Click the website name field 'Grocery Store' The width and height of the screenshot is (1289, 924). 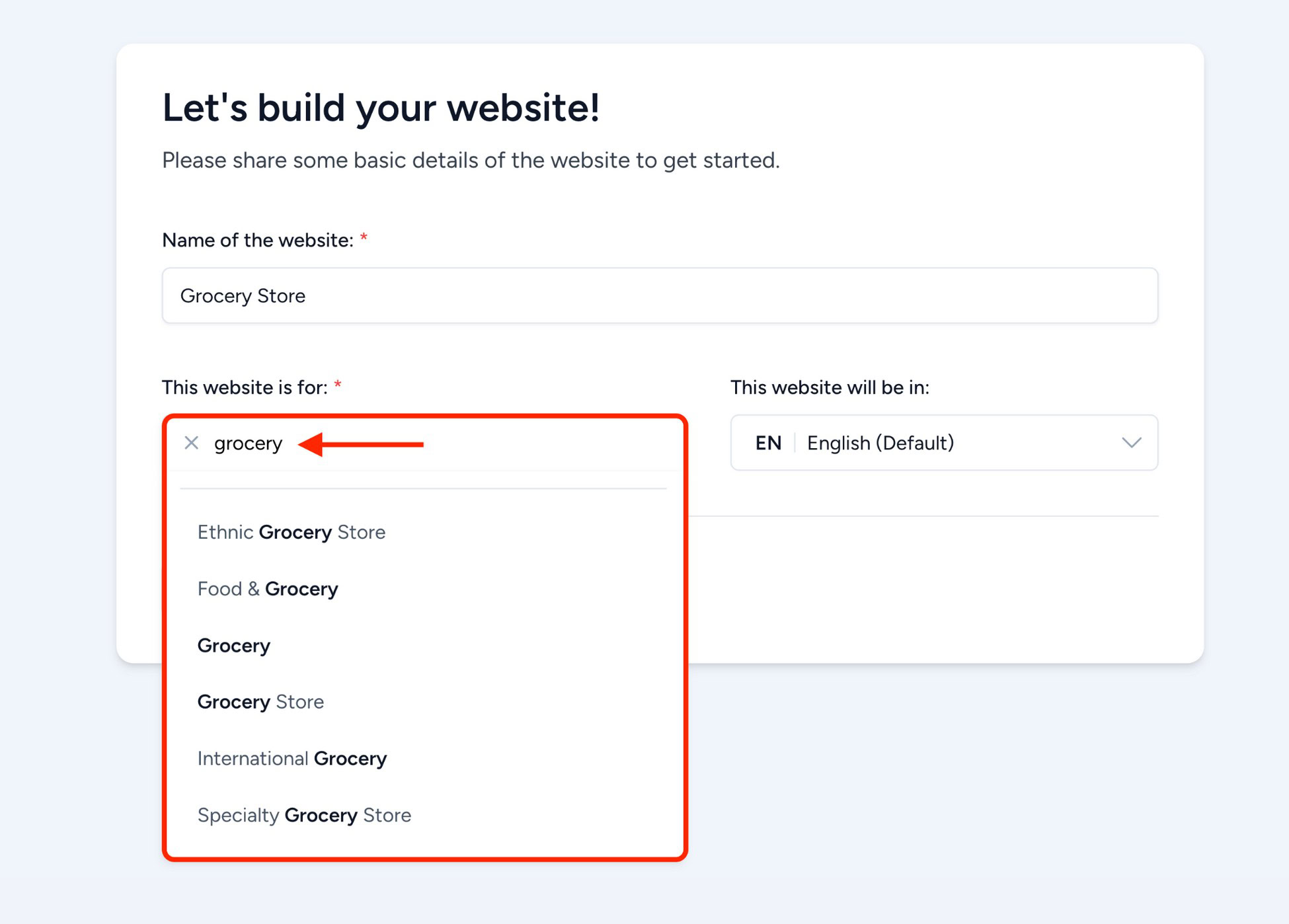(x=660, y=295)
